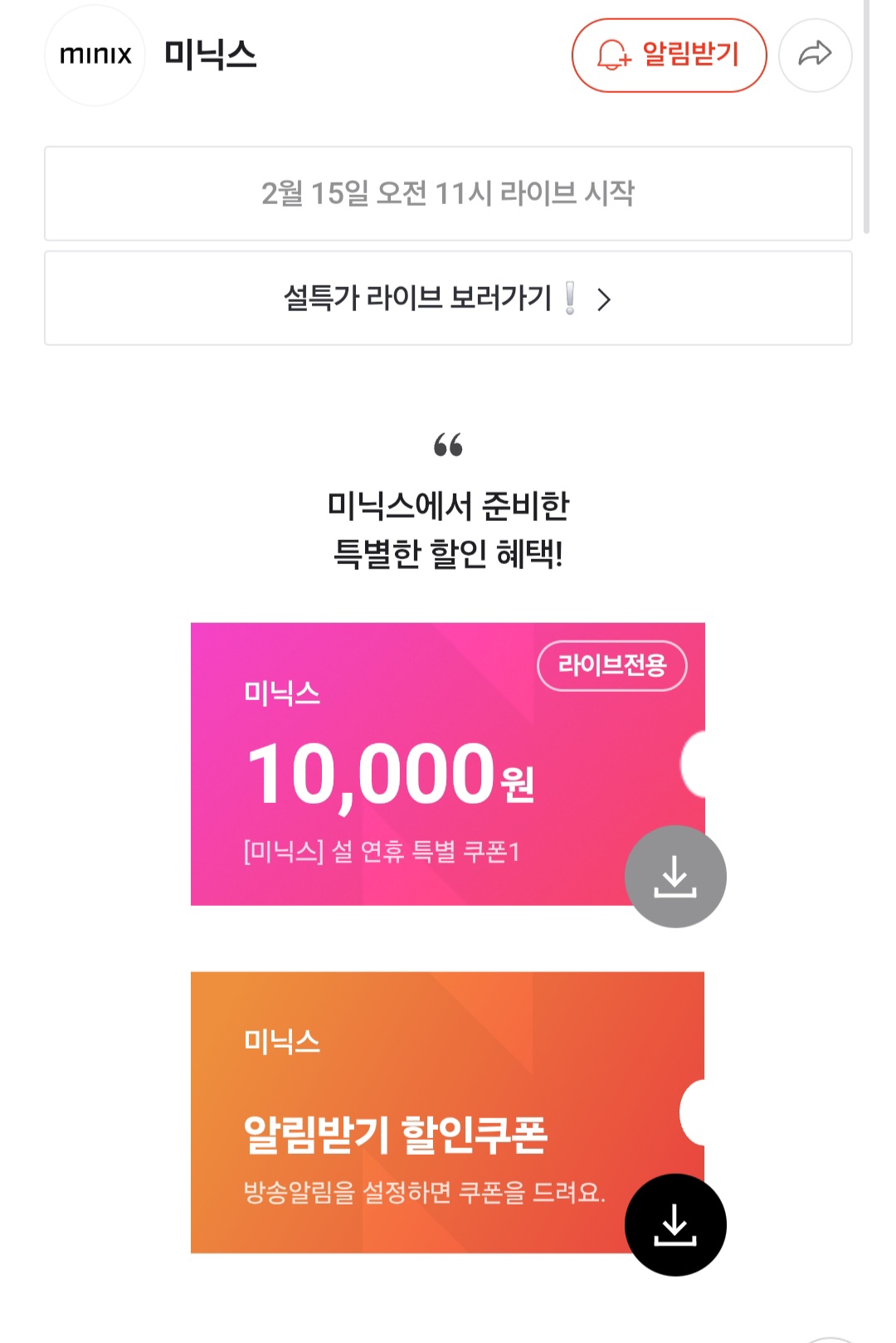Tap the pink 10,000원 coupon card
This screenshot has height=1343, width=896.
(448, 764)
